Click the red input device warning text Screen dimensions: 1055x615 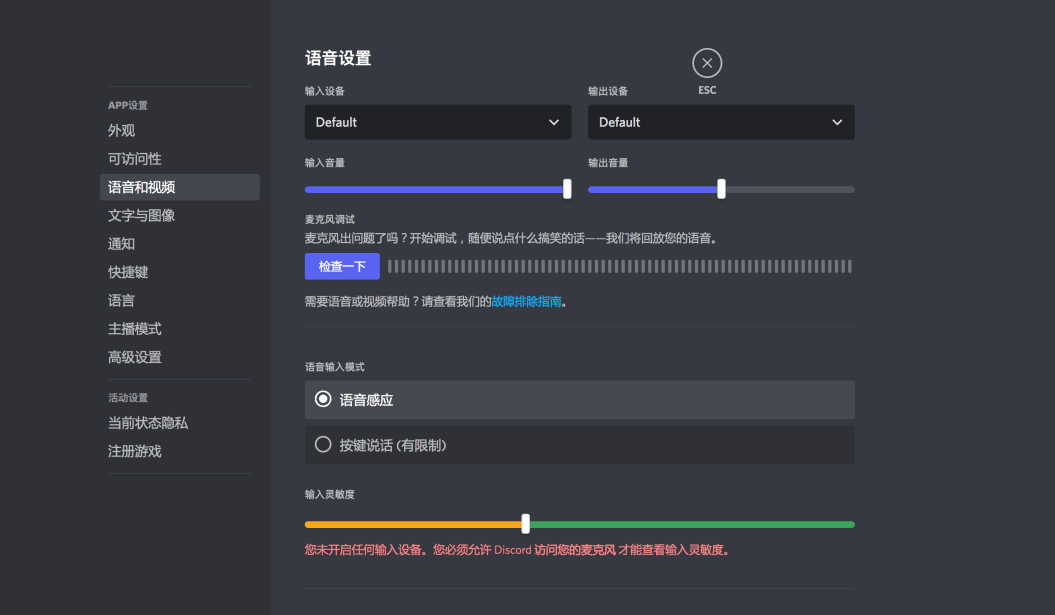point(517,550)
